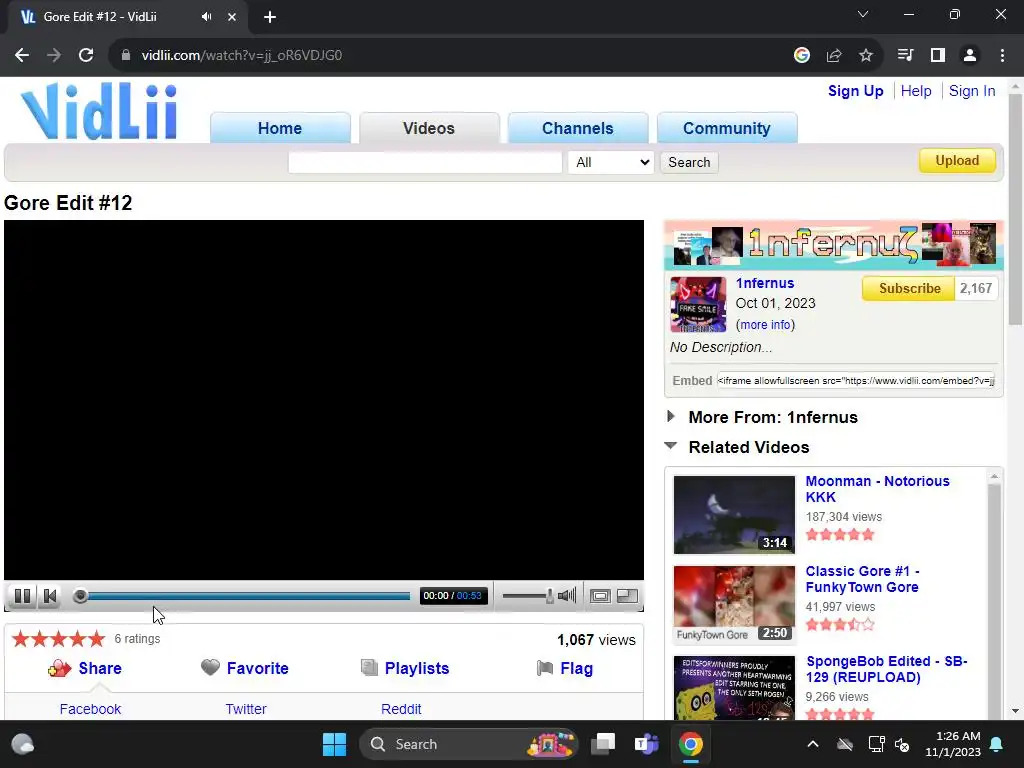Open the All search category dropdown
Viewport: 1024px width, 768px height.
(611, 162)
